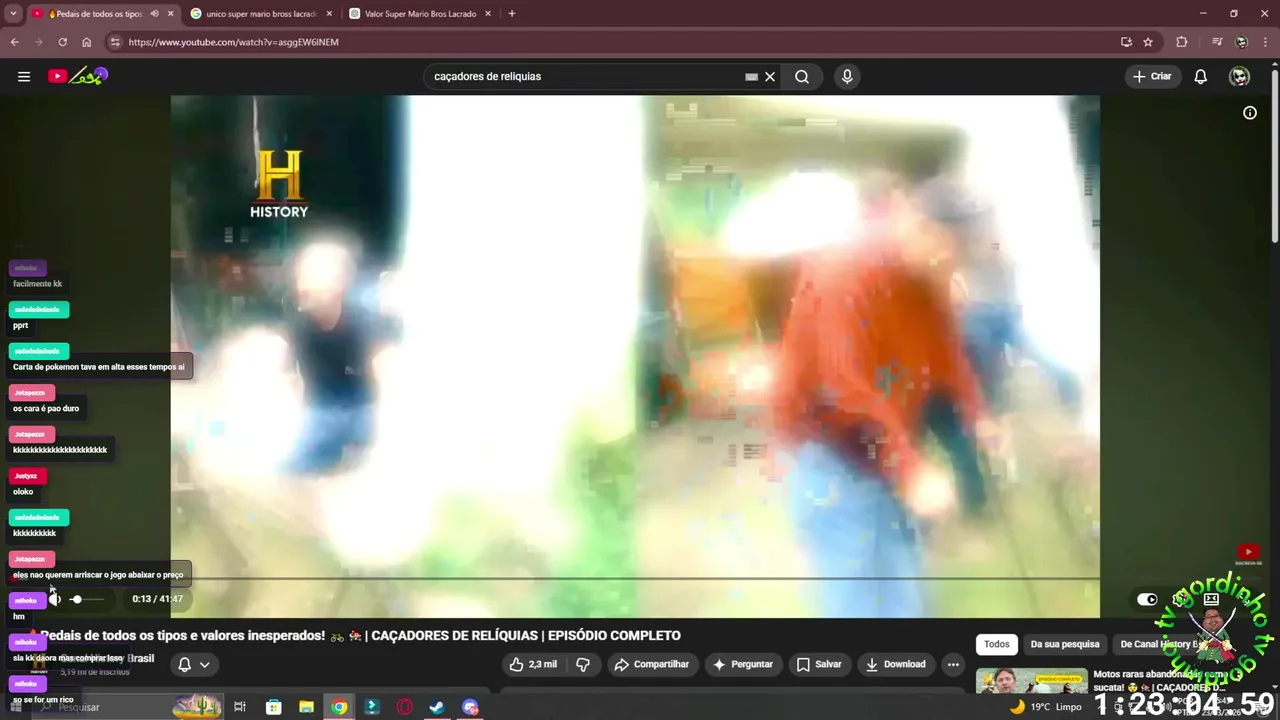The height and width of the screenshot is (720, 1280).
Task: Open Microsoft Store on taskbar
Action: coord(273,707)
